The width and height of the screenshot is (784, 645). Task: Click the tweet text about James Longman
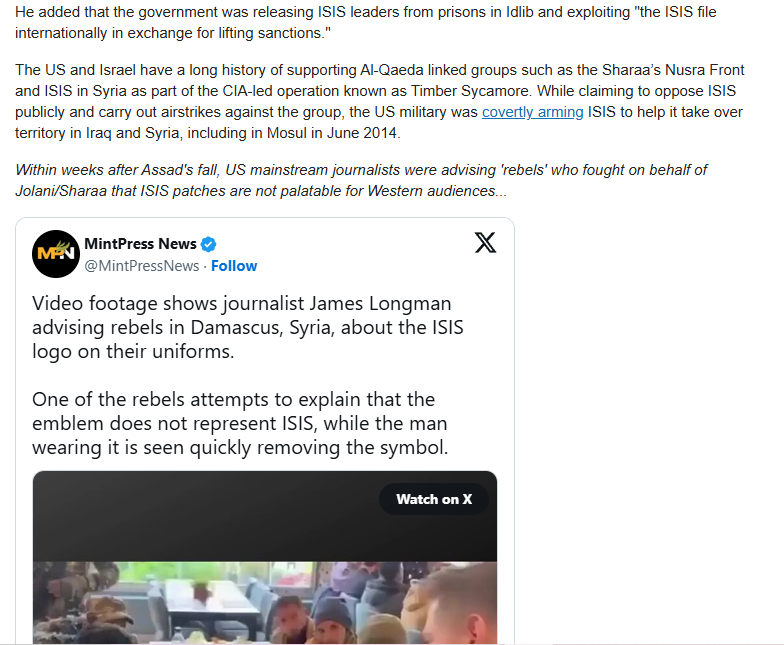pyautogui.click(x=248, y=328)
